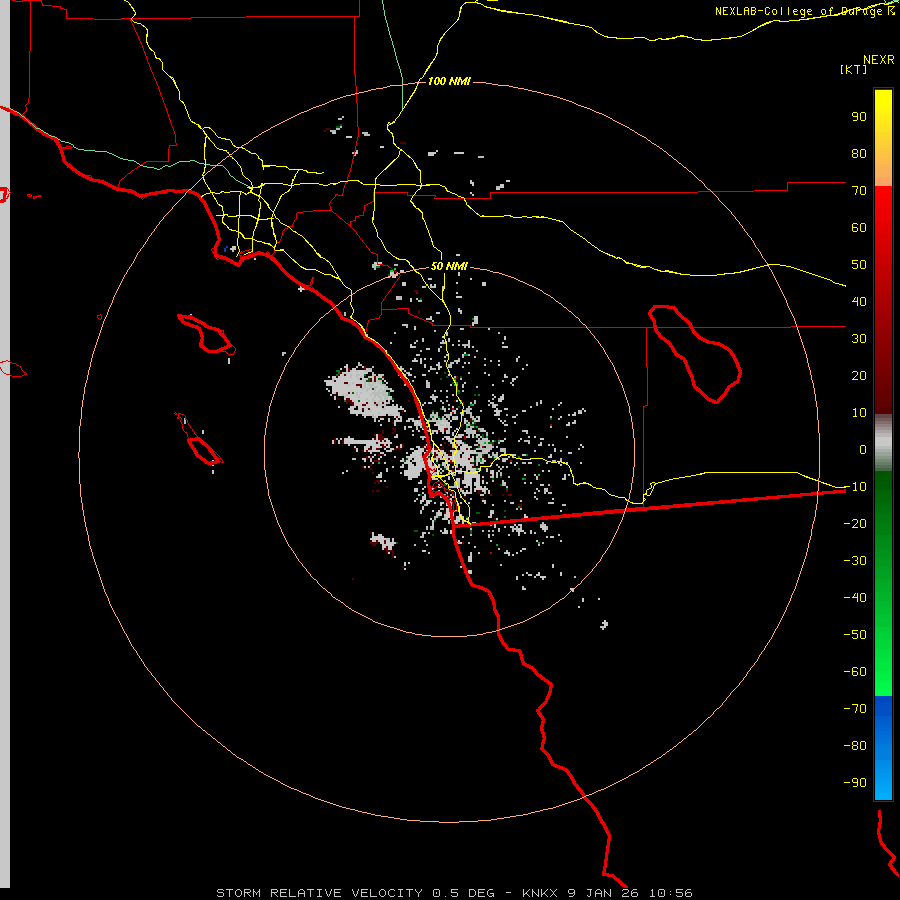The image size is (900, 900).
Task: Click the 20 value on the velocity scale
Action: pos(859,376)
